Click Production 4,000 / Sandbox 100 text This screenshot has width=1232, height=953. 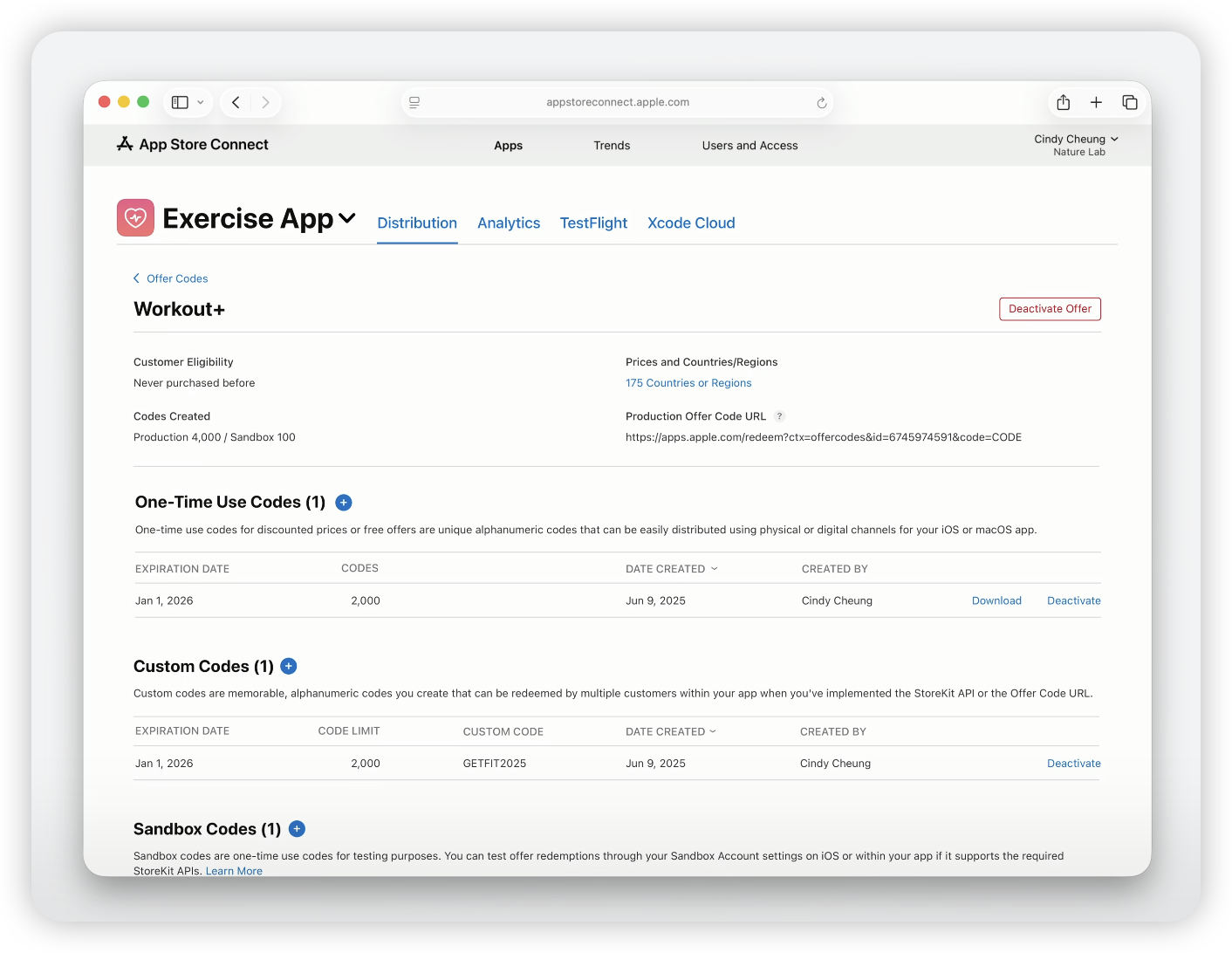tap(215, 437)
